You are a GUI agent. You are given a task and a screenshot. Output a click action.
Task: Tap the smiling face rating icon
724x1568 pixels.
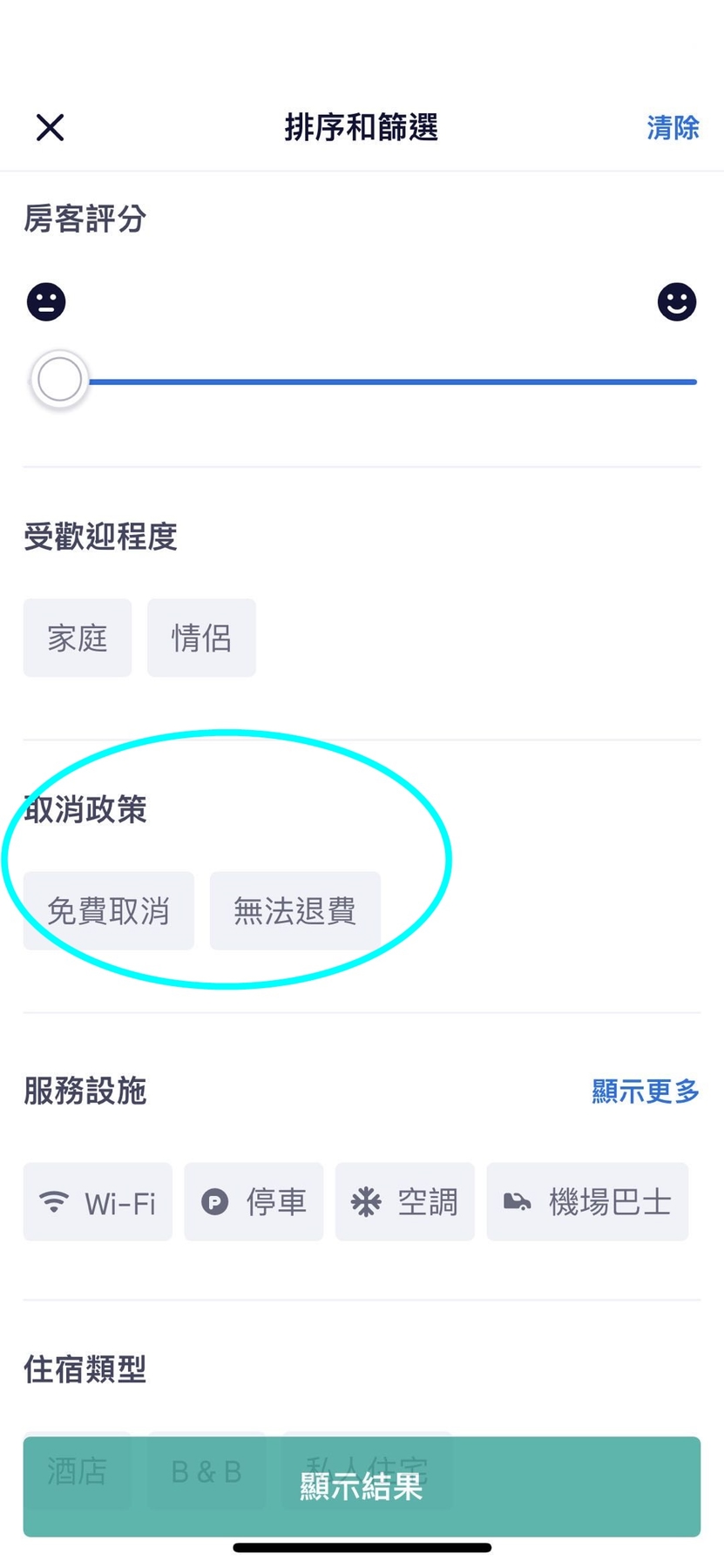pos(677,302)
